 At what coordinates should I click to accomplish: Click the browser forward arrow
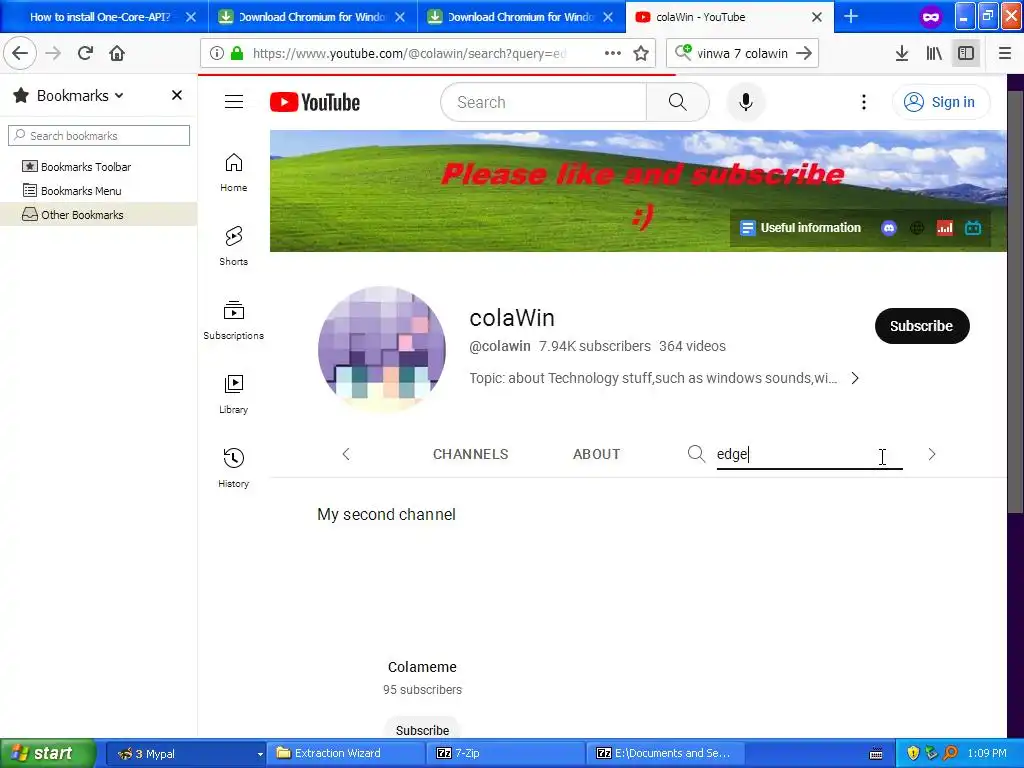tap(53, 53)
